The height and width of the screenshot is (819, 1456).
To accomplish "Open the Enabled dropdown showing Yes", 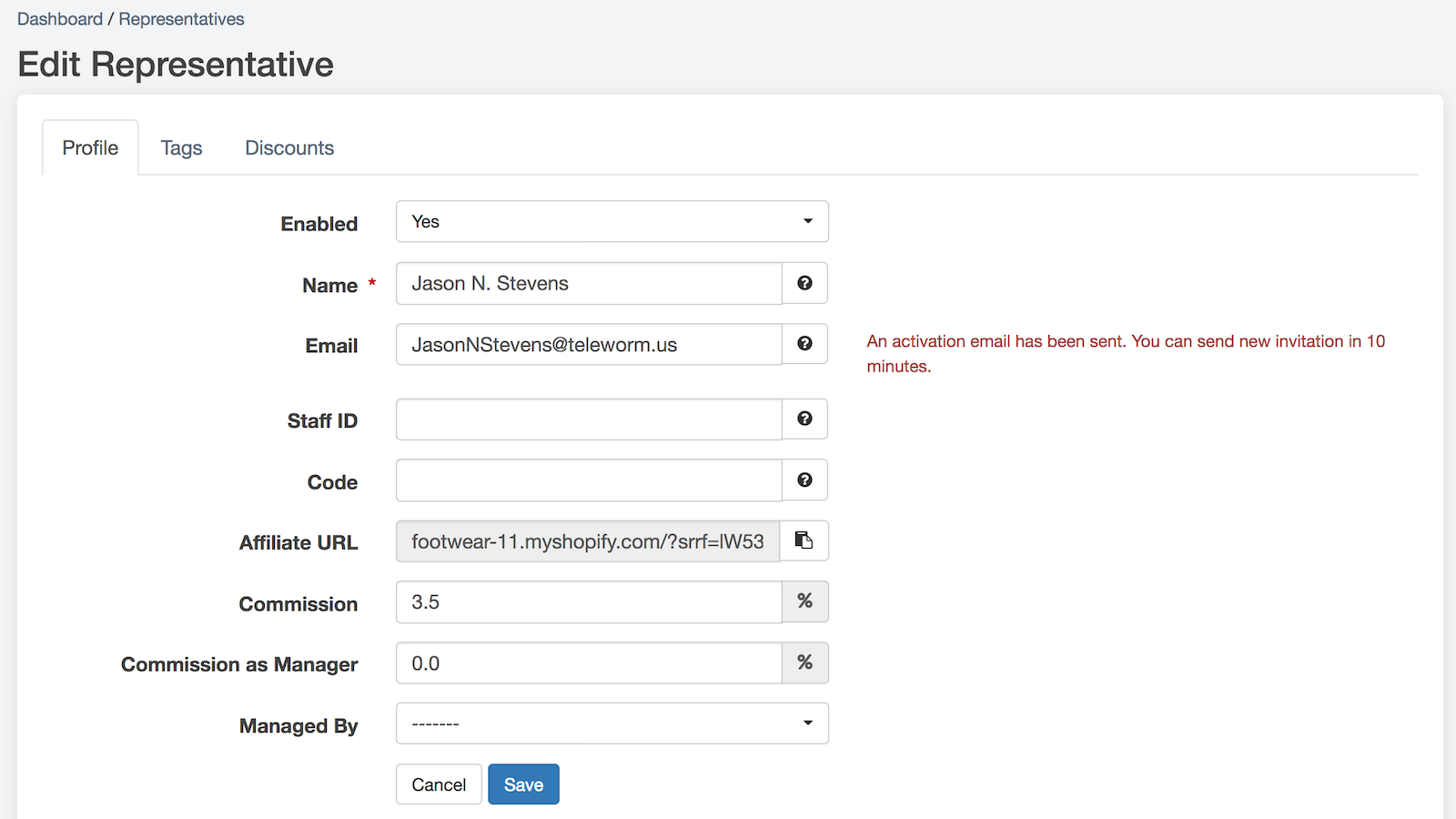I will [x=612, y=221].
